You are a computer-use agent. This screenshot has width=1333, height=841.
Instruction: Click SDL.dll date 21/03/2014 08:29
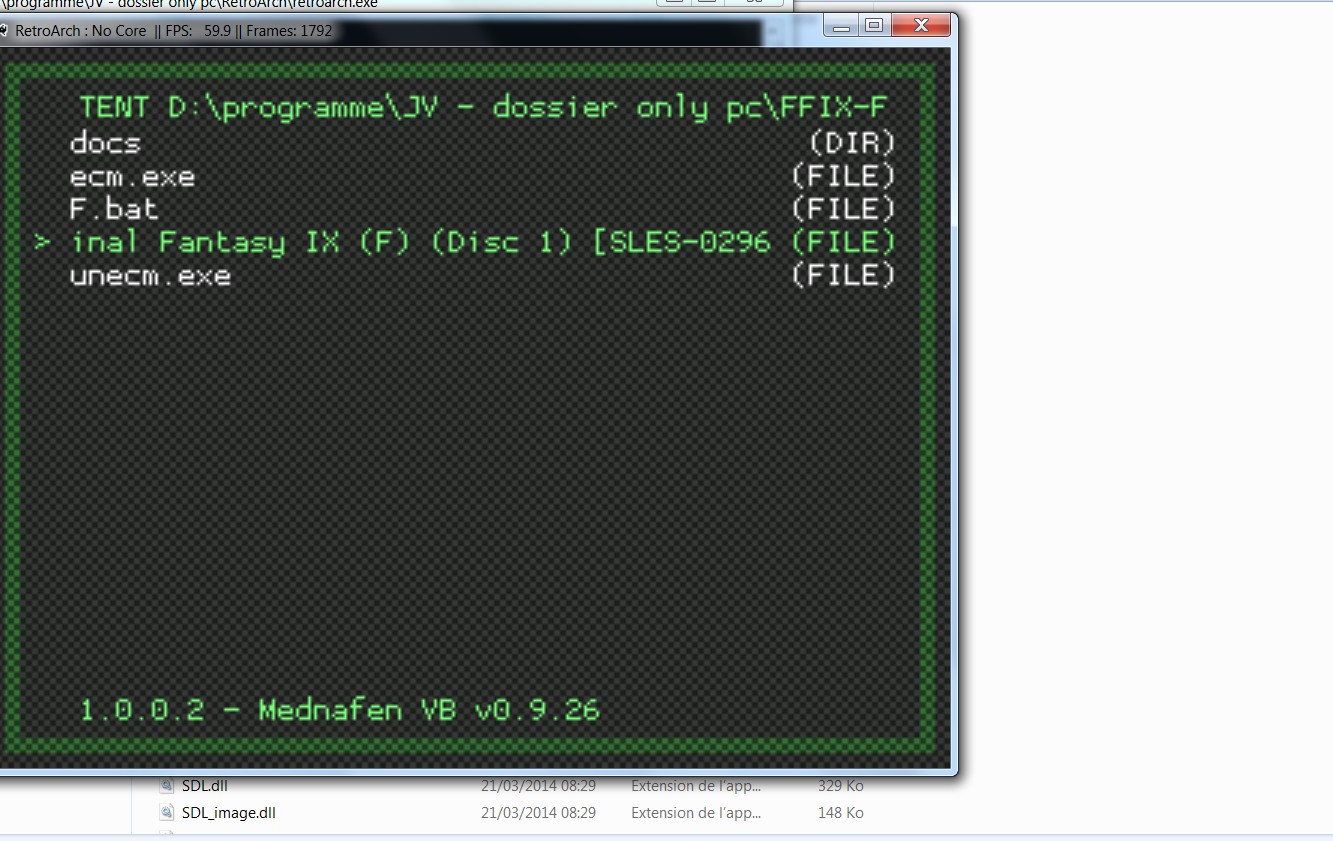[538, 786]
